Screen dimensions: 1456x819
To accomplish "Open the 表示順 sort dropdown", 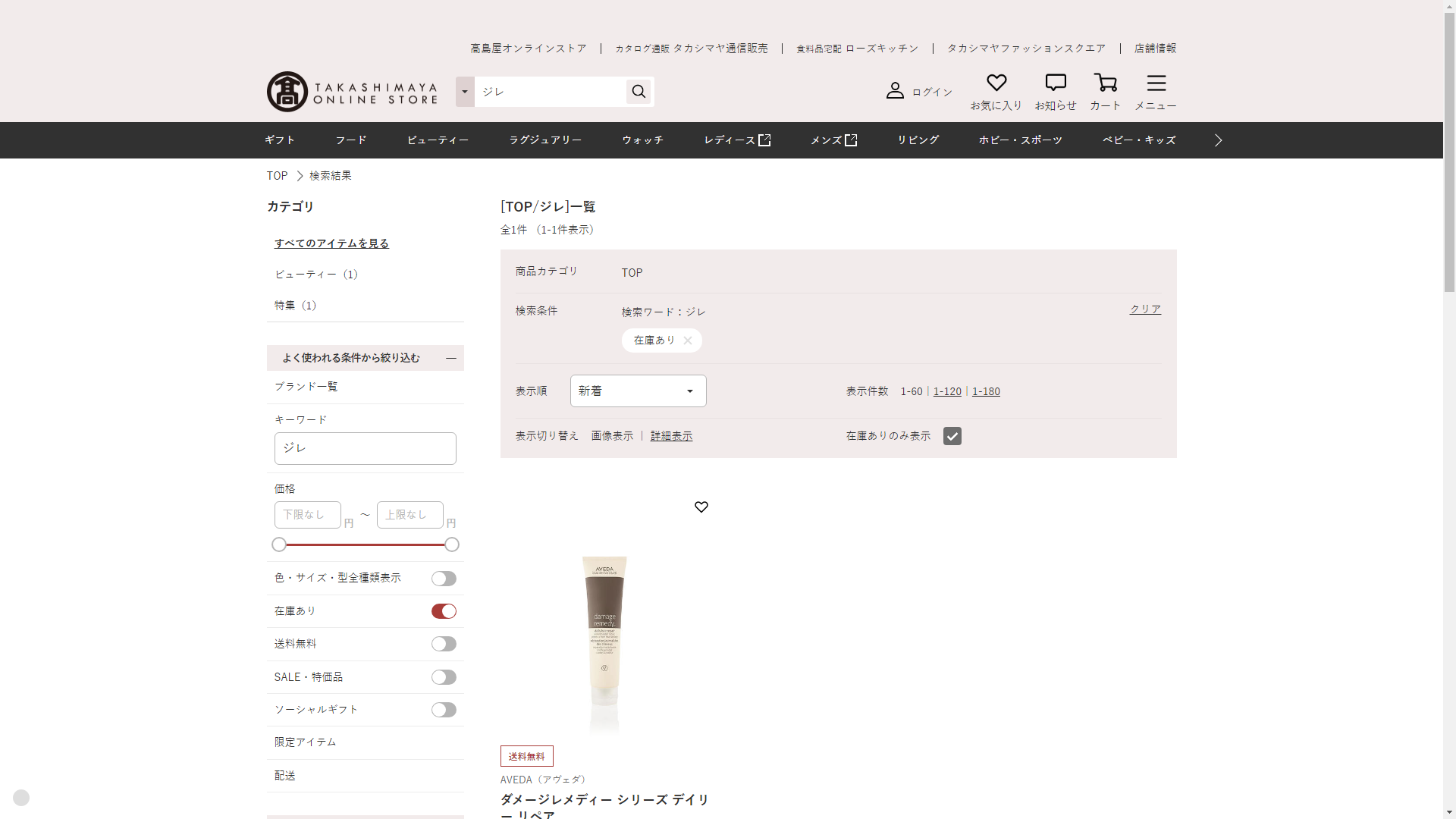I will (x=638, y=391).
